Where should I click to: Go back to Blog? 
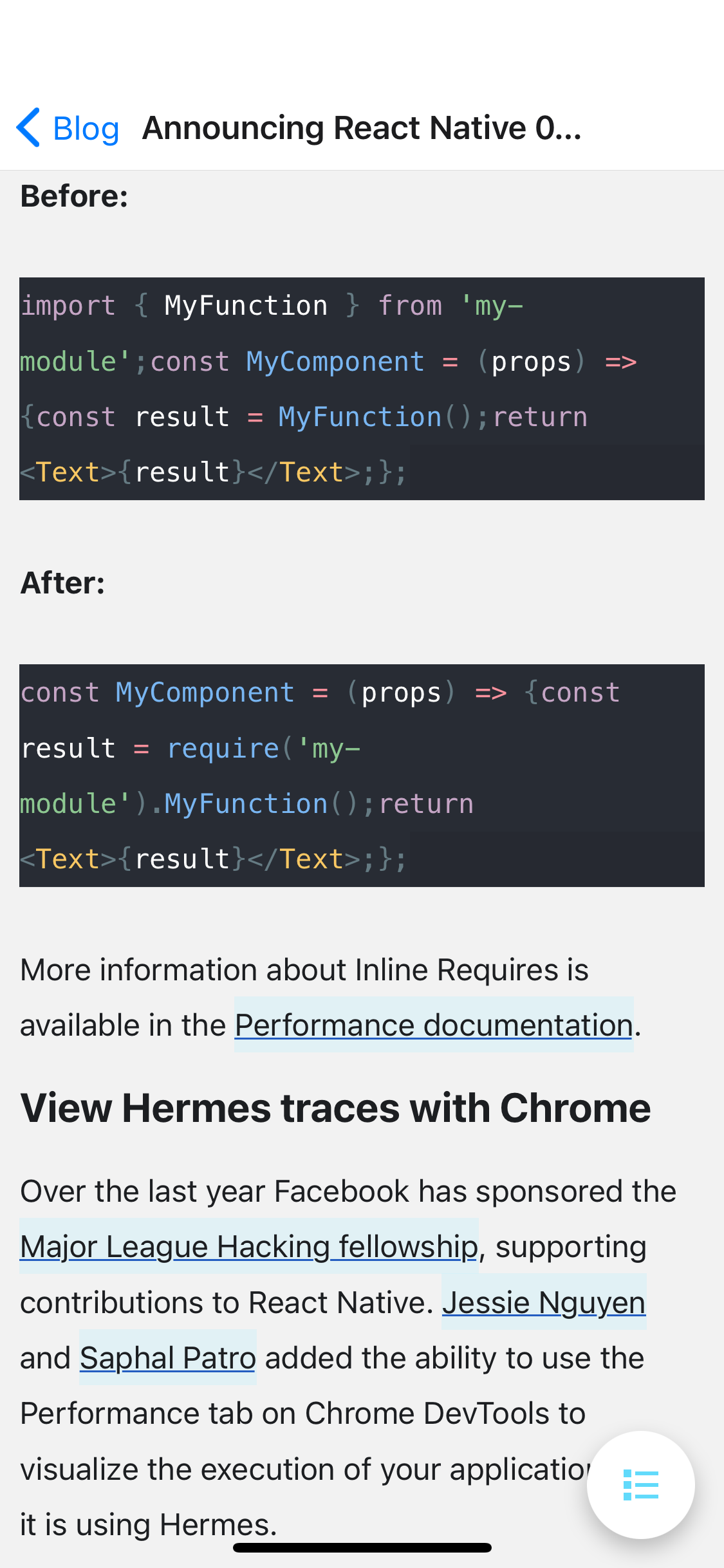pyautogui.click(x=86, y=128)
